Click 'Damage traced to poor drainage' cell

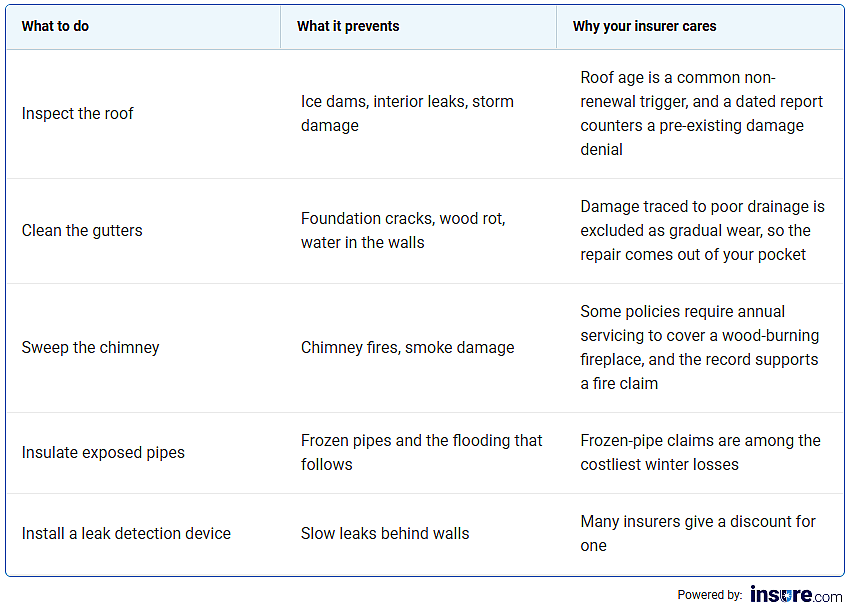702,231
